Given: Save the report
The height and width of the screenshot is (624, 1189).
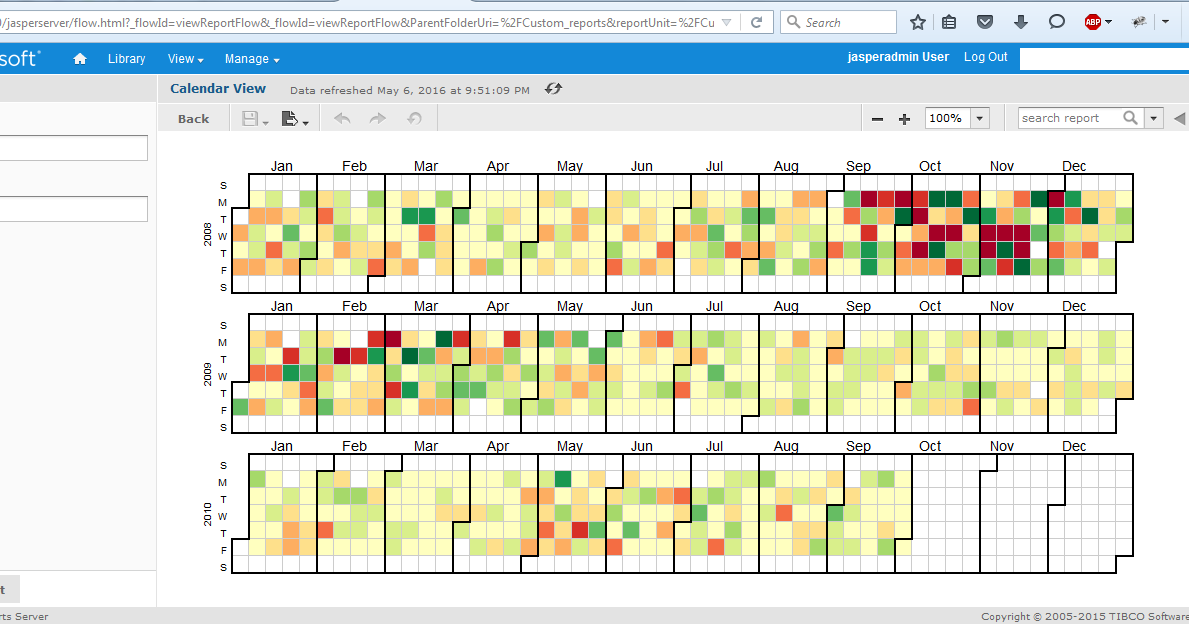Looking at the screenshot, I should coord(248,117).
